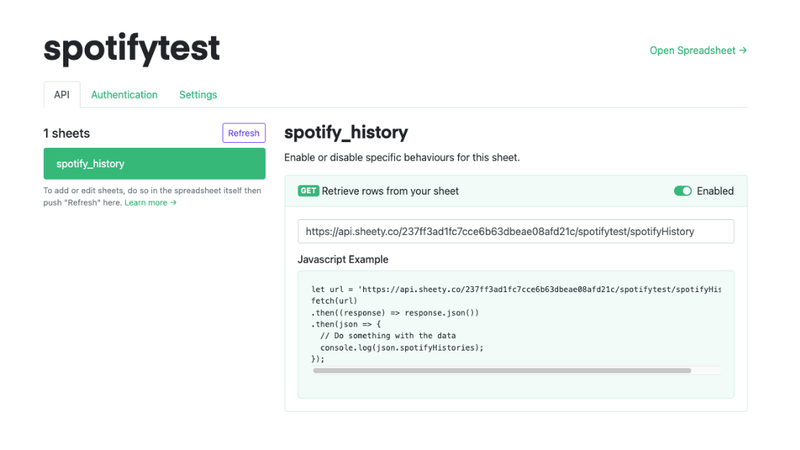The image size is (800, 450).
Task: Click the Open Spreadsheet link
Action: pos(698,51)
